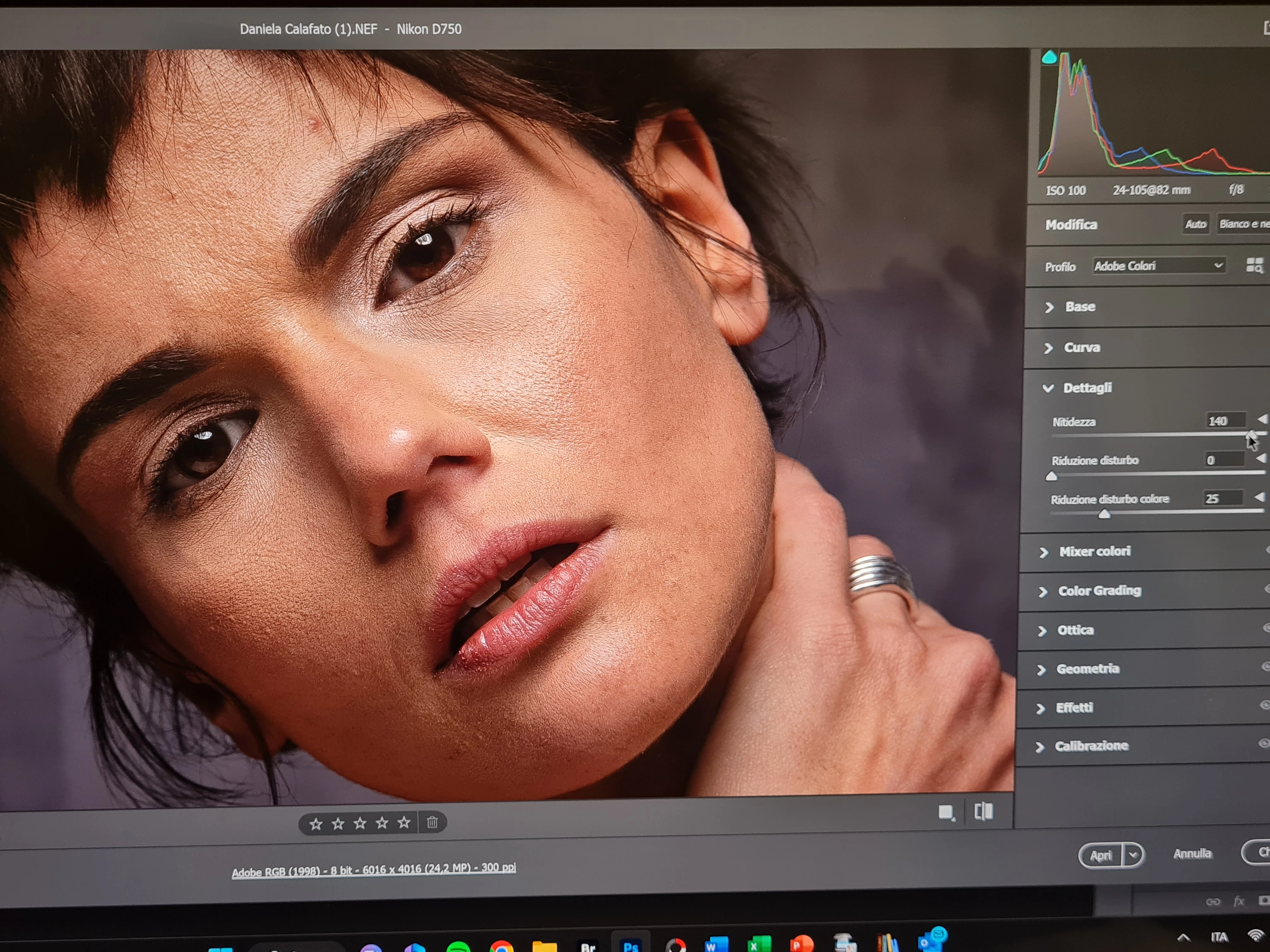Toggle the before/after split view icon
The width and height of the screenshot is (1270, 952).
pyautogui.click(x=983, y=811)
